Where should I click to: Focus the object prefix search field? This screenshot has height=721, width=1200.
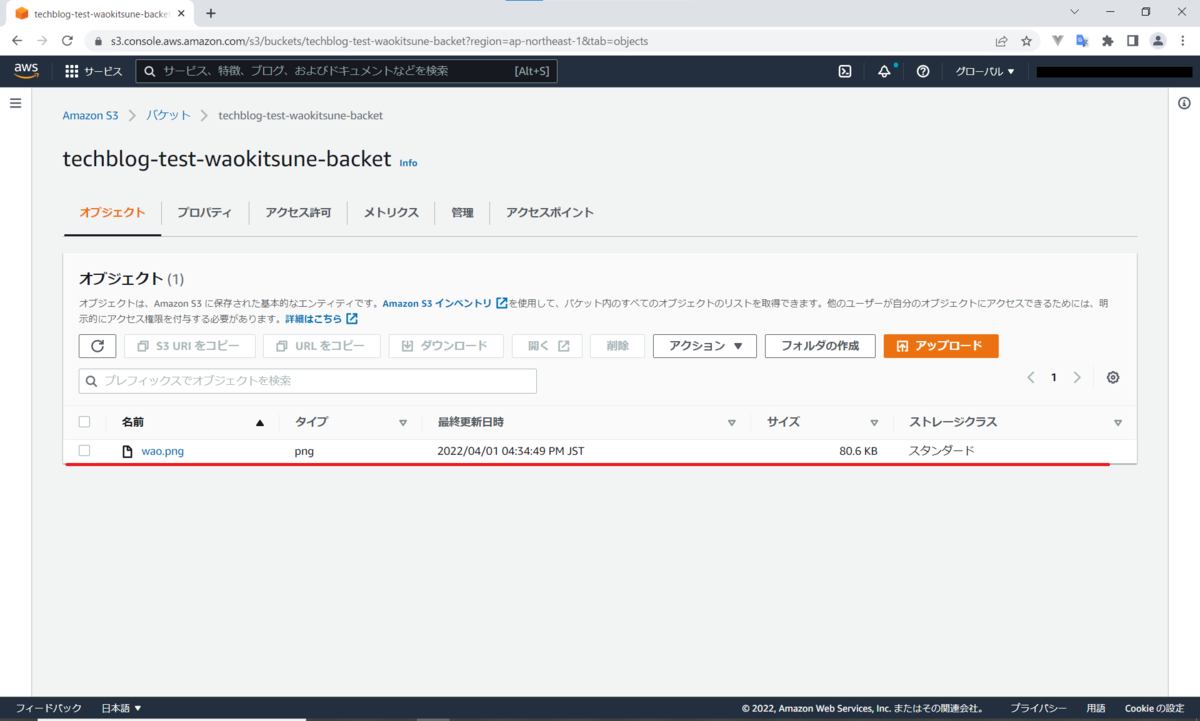click(308, 381)
